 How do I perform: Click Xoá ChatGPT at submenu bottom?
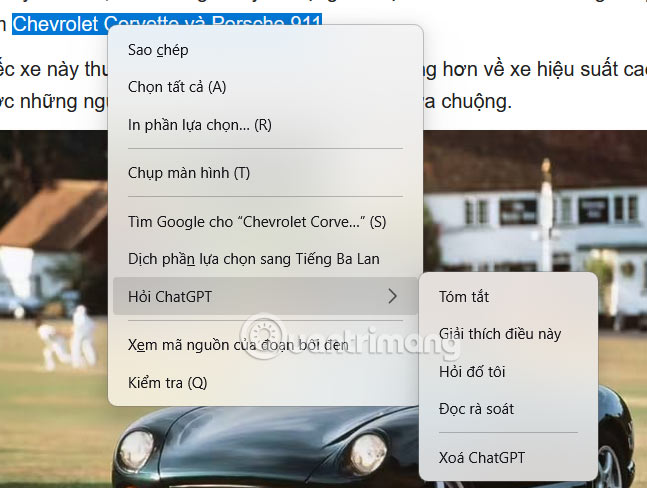coord(508,457)
